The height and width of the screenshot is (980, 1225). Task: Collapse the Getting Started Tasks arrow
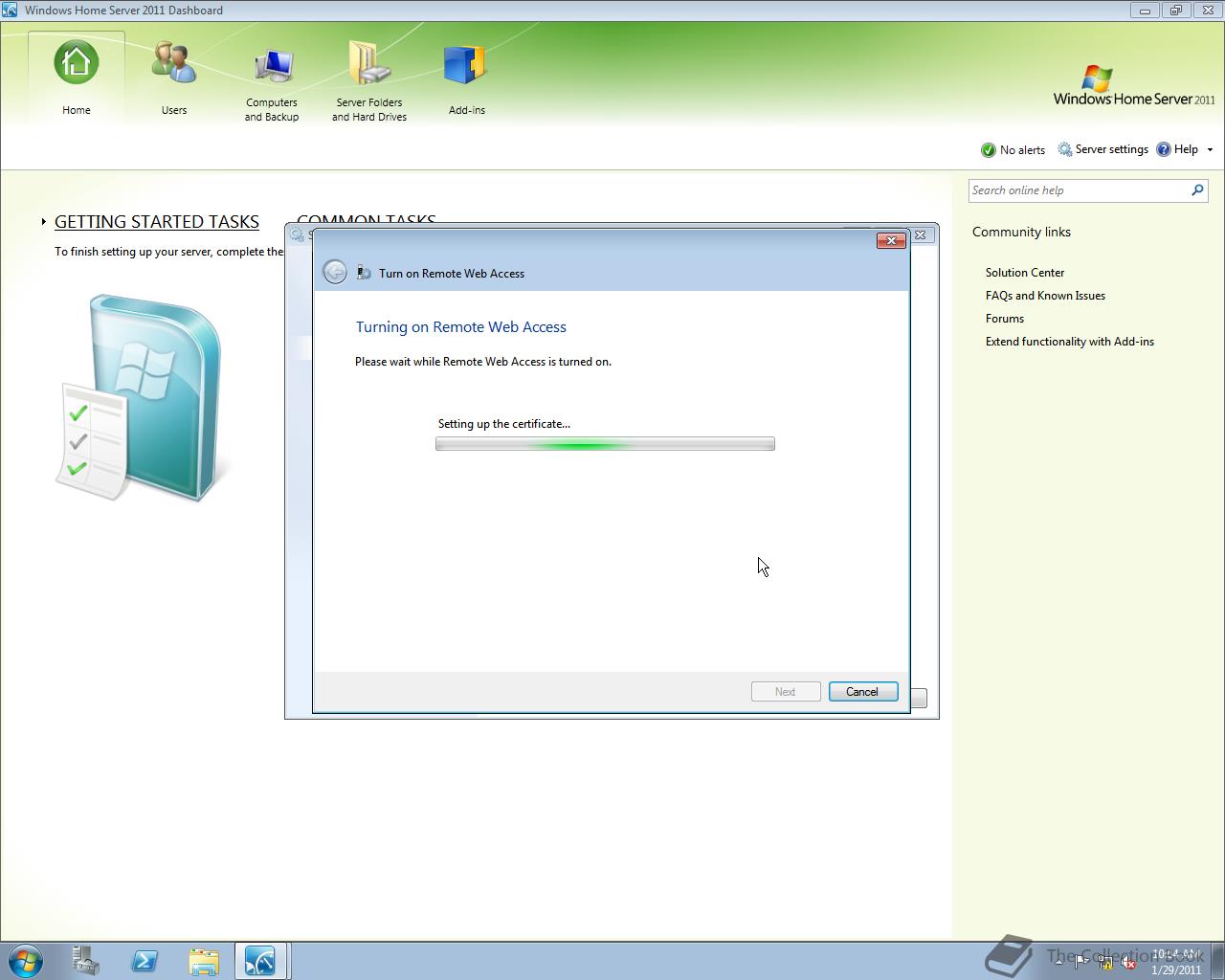[44, 221]
